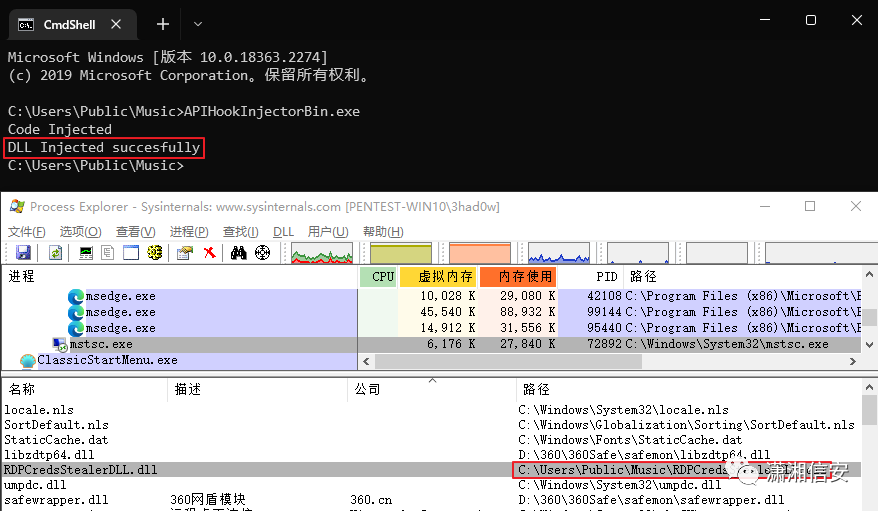878x511 pixels.
Task: Click the yellow commit history graph
Action: click(x=401, y=253)
